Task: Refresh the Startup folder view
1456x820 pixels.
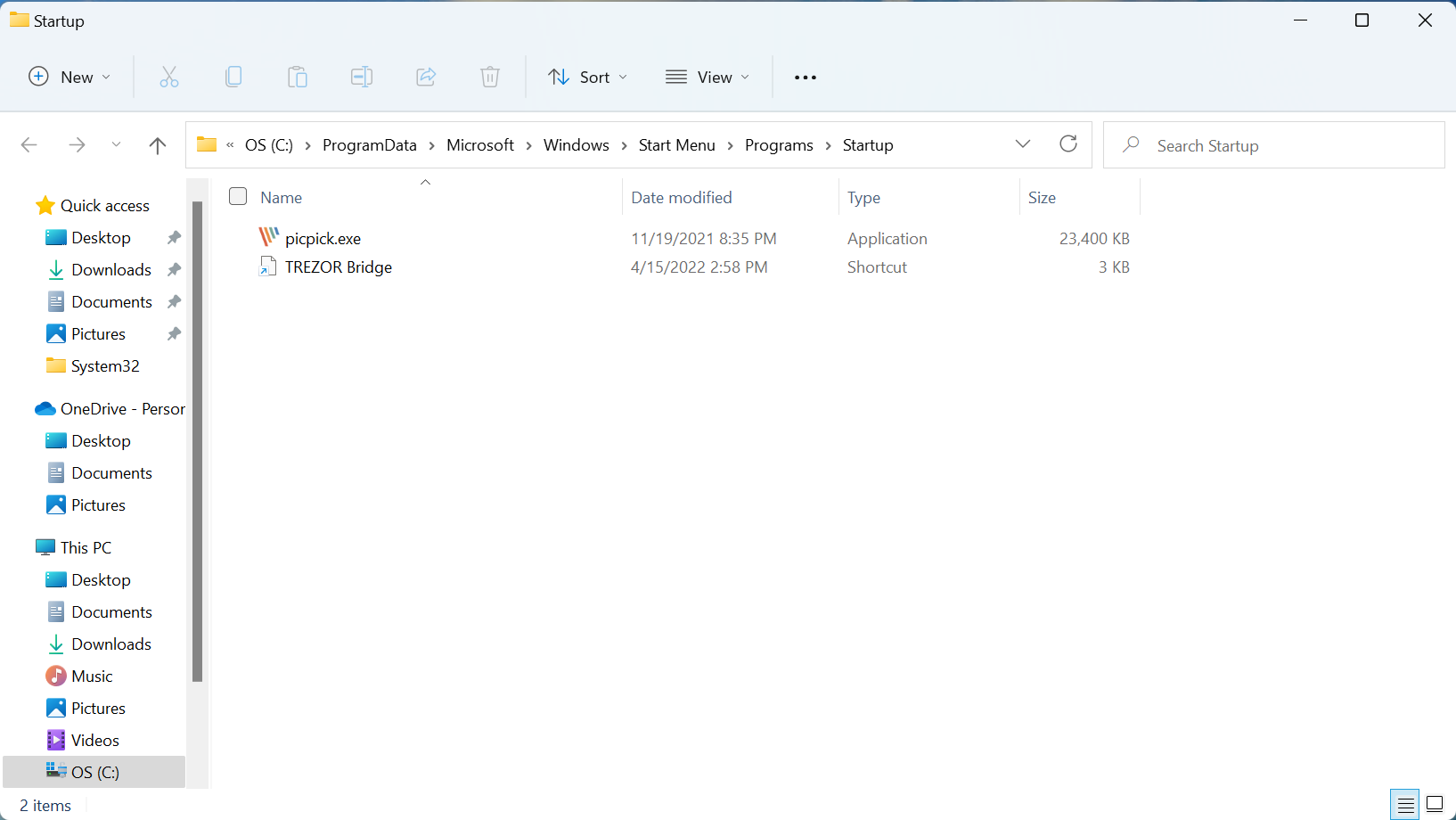Action: tap(1068, 143)
